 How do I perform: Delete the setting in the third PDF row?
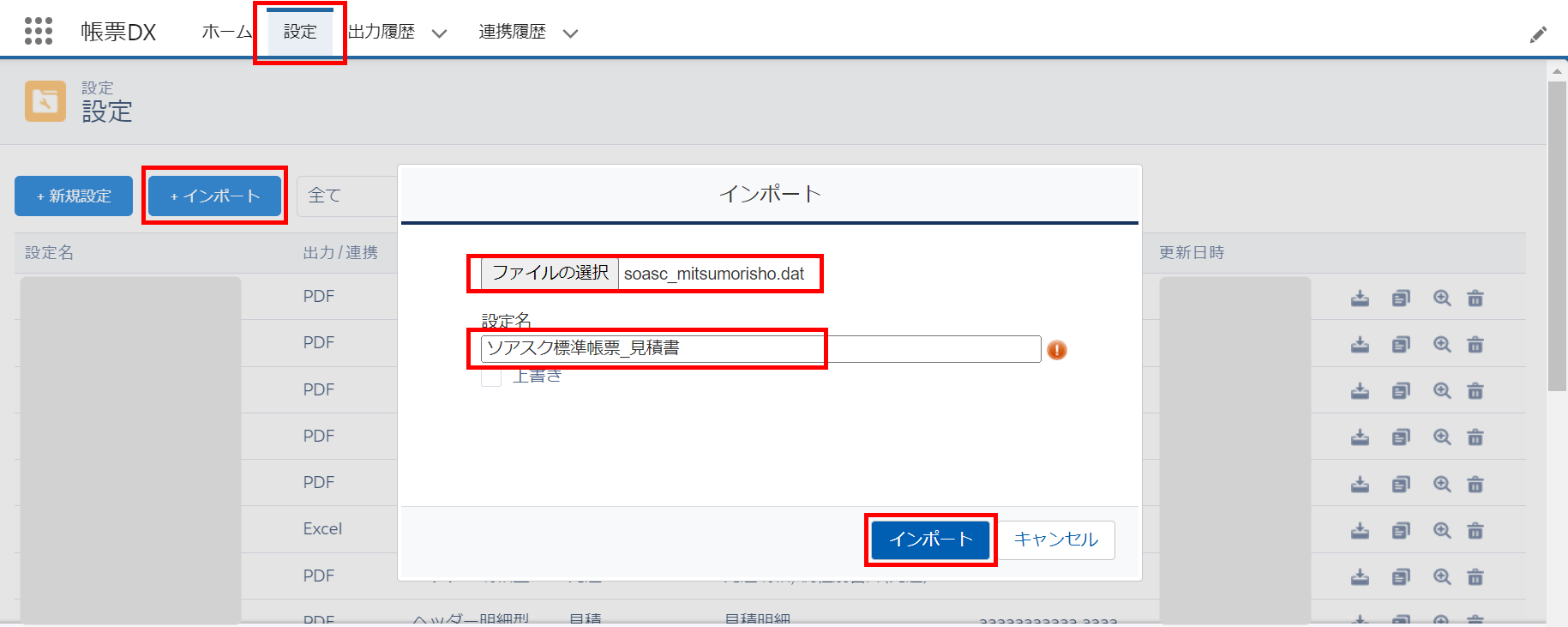point(1475,390)
